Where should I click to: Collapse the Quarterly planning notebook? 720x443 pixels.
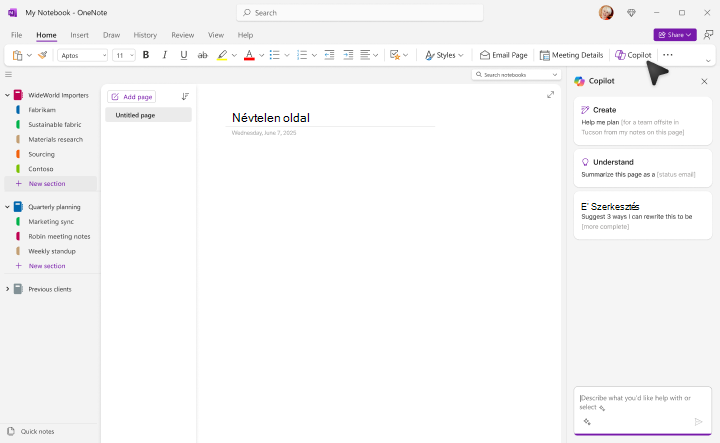7,207
